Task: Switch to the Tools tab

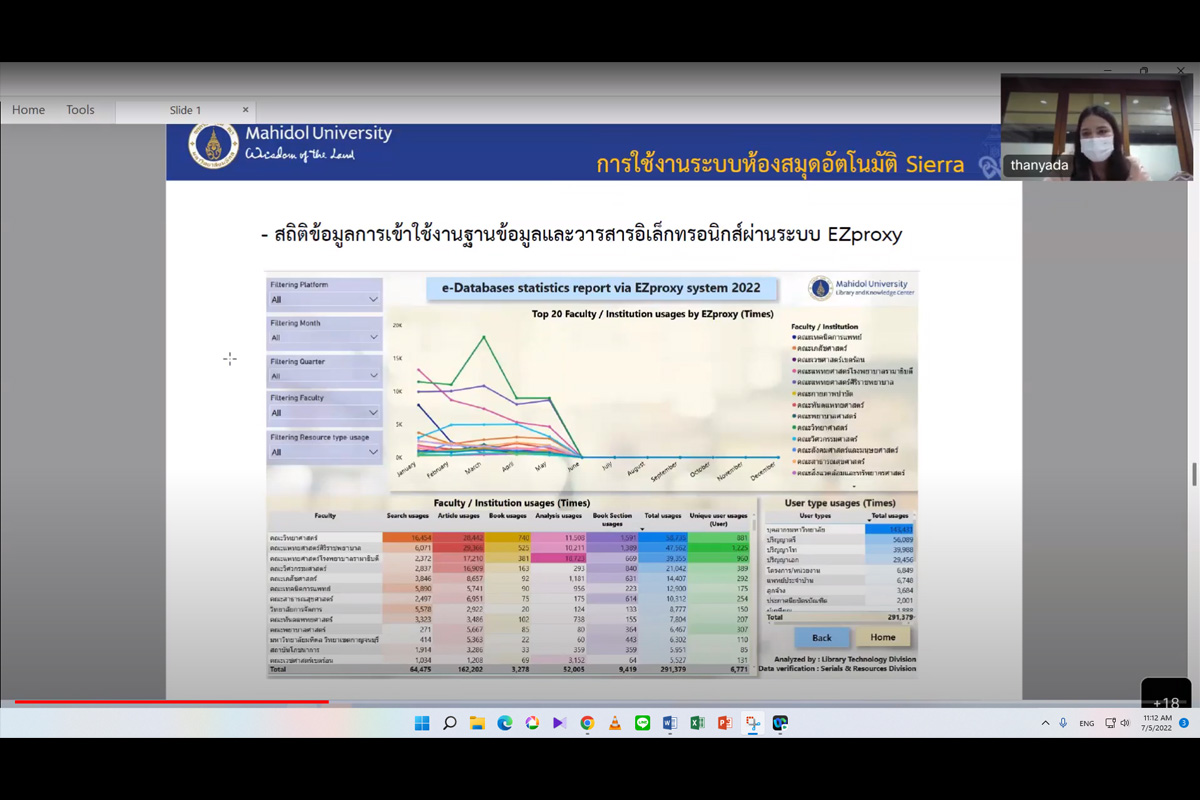Action: coord(80,110)
